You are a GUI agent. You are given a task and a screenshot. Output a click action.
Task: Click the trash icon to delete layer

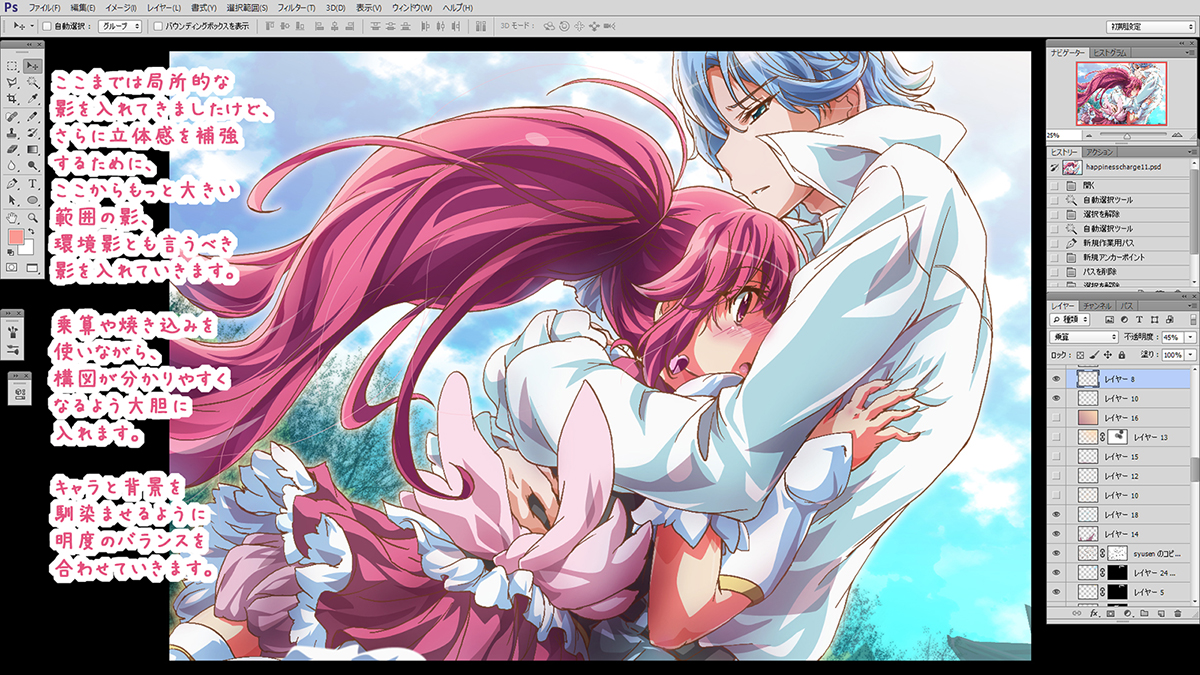pyautogui.click(x=1178, y=613)
